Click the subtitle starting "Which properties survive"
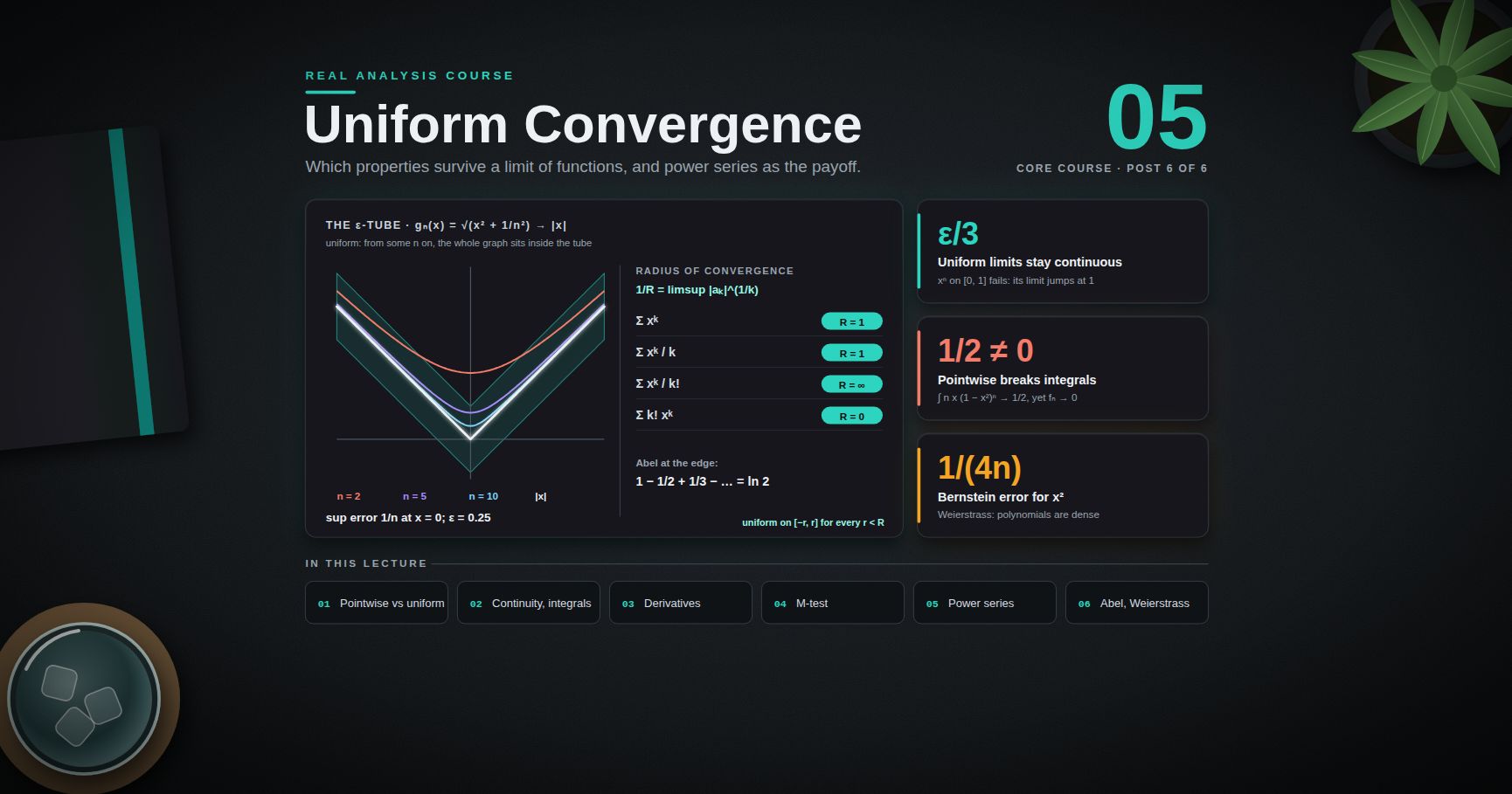 coord(583,167)
